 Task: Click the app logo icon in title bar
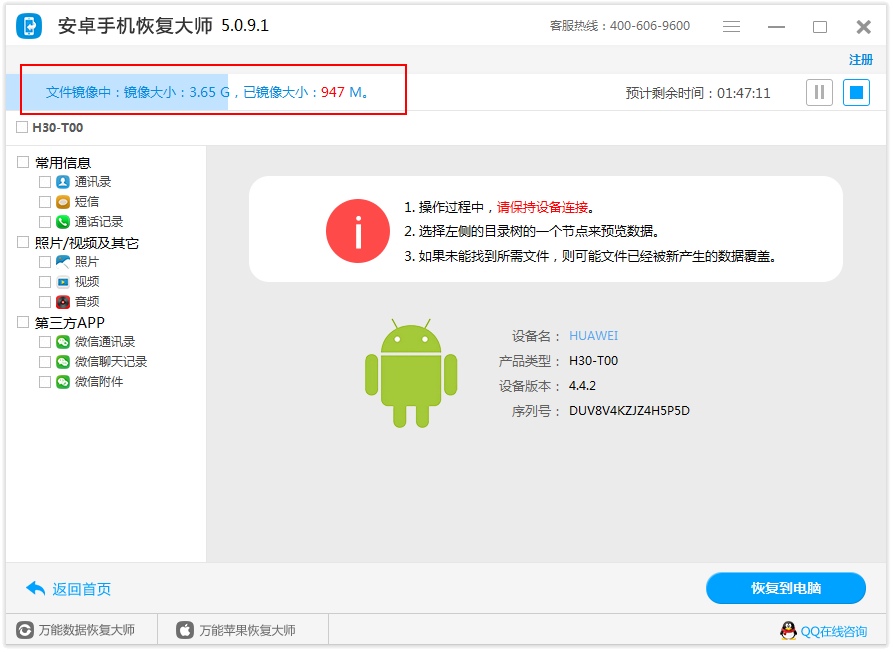[29, 26]
